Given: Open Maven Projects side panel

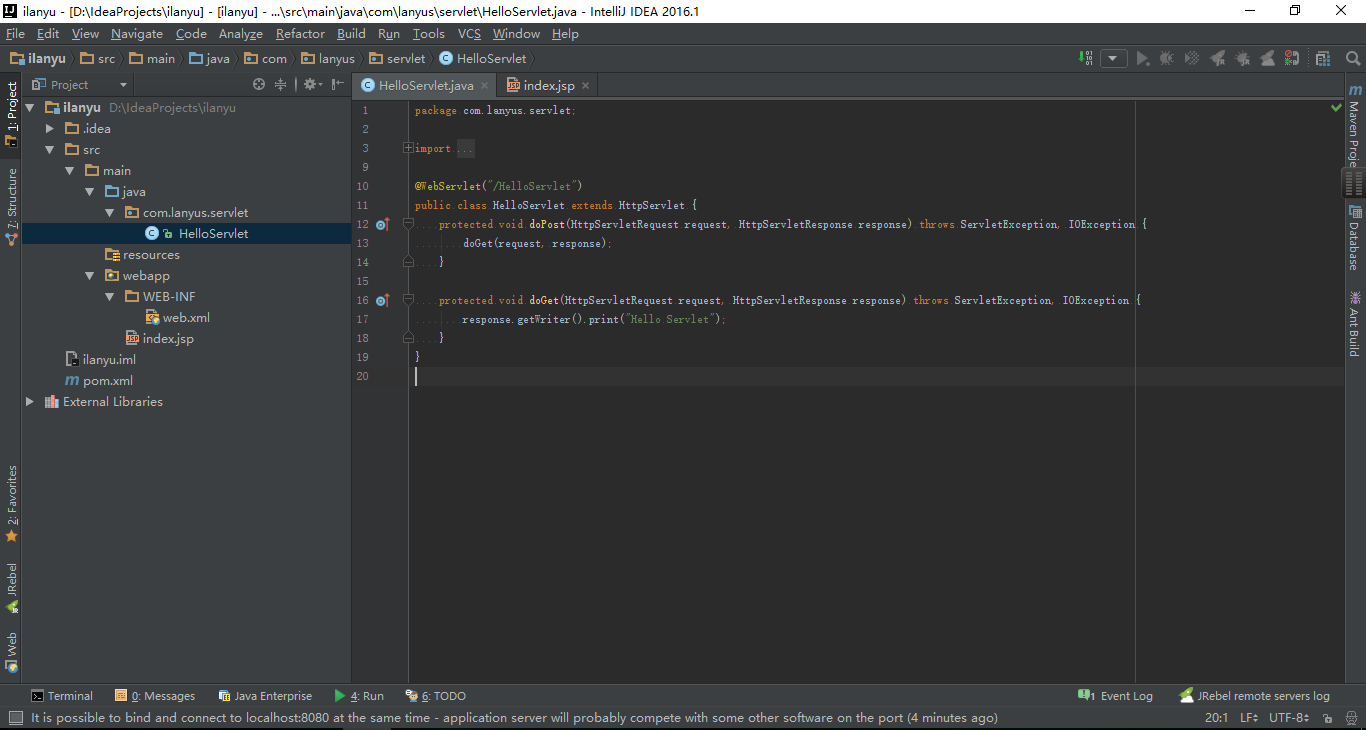Looking at the screenshot, I should click(1354, 126).
